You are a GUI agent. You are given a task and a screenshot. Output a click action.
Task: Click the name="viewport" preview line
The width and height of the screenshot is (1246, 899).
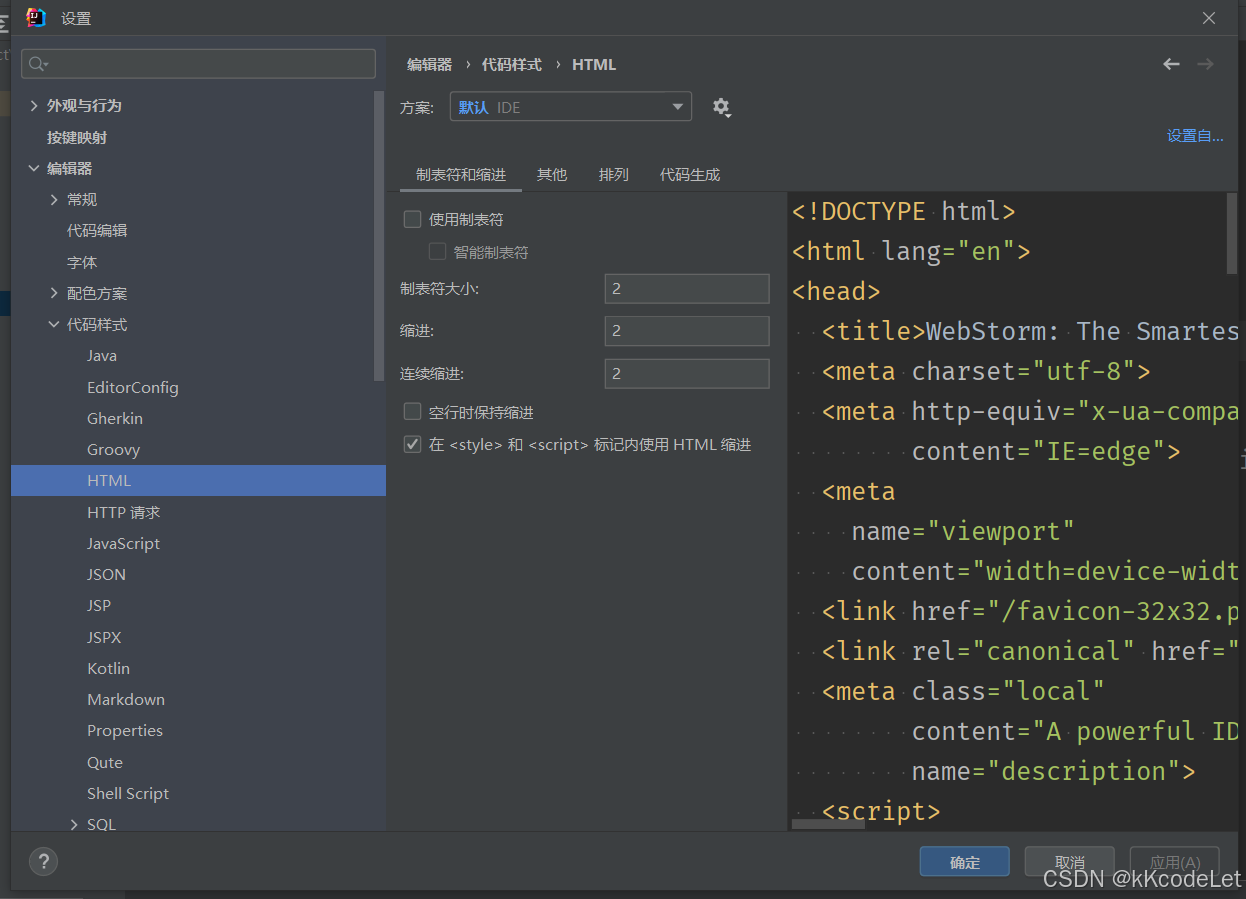coord(963,531)
